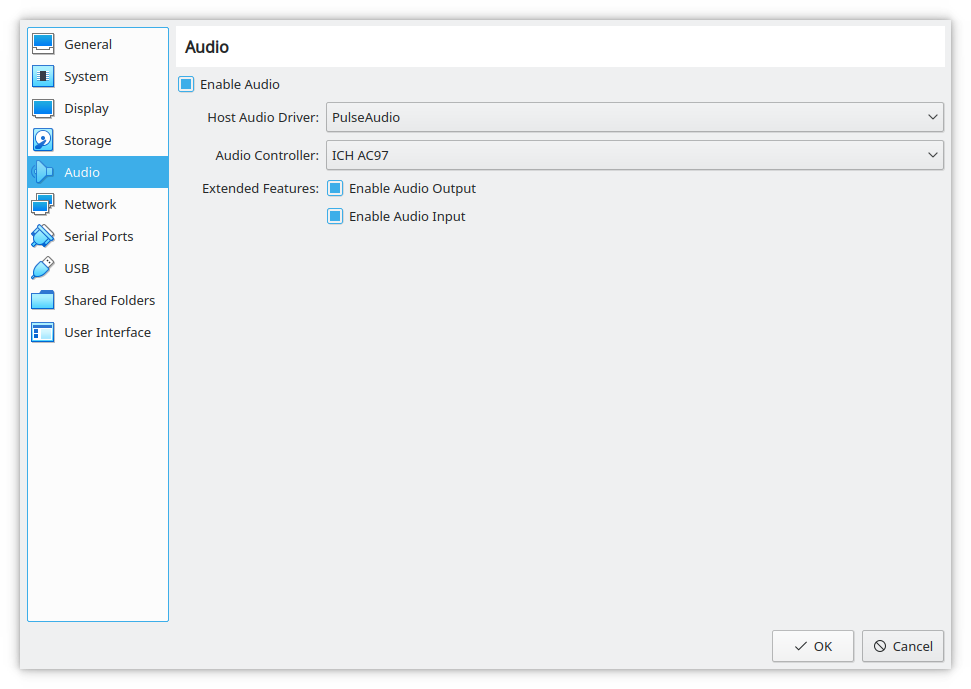Select the Network computers icon
The width and height of the screenshot is (971, 689).
pyautogui.click(x=43, y=204)
